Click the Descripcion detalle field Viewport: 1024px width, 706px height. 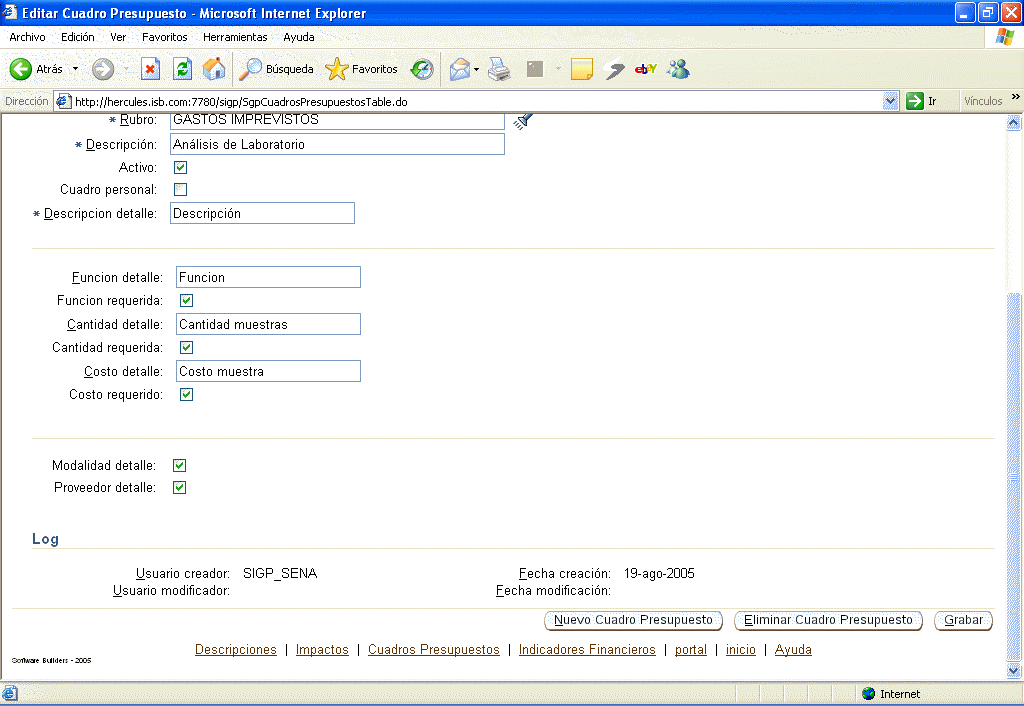tap(263, 214)
